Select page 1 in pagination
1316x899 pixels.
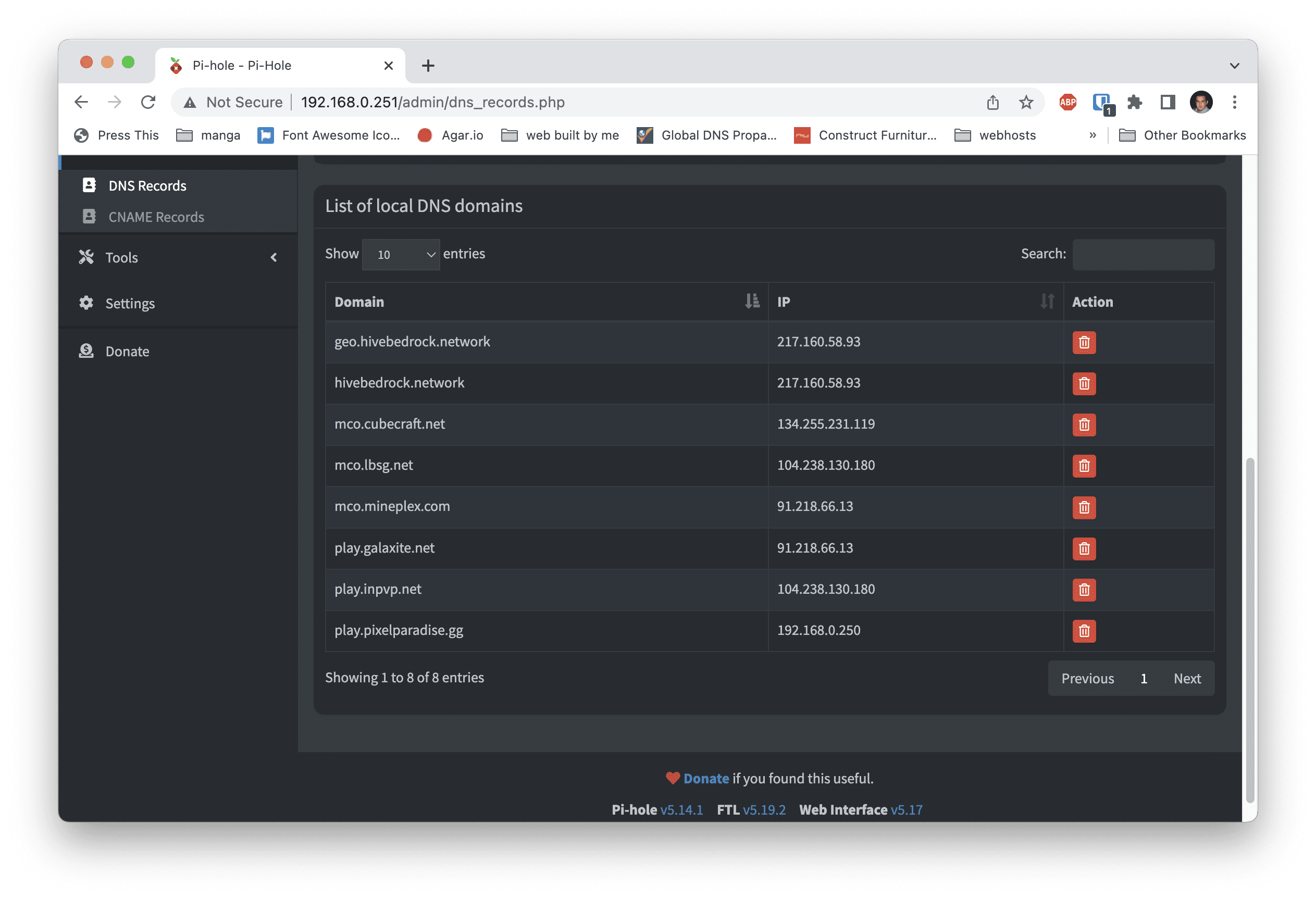point(1143,678)
